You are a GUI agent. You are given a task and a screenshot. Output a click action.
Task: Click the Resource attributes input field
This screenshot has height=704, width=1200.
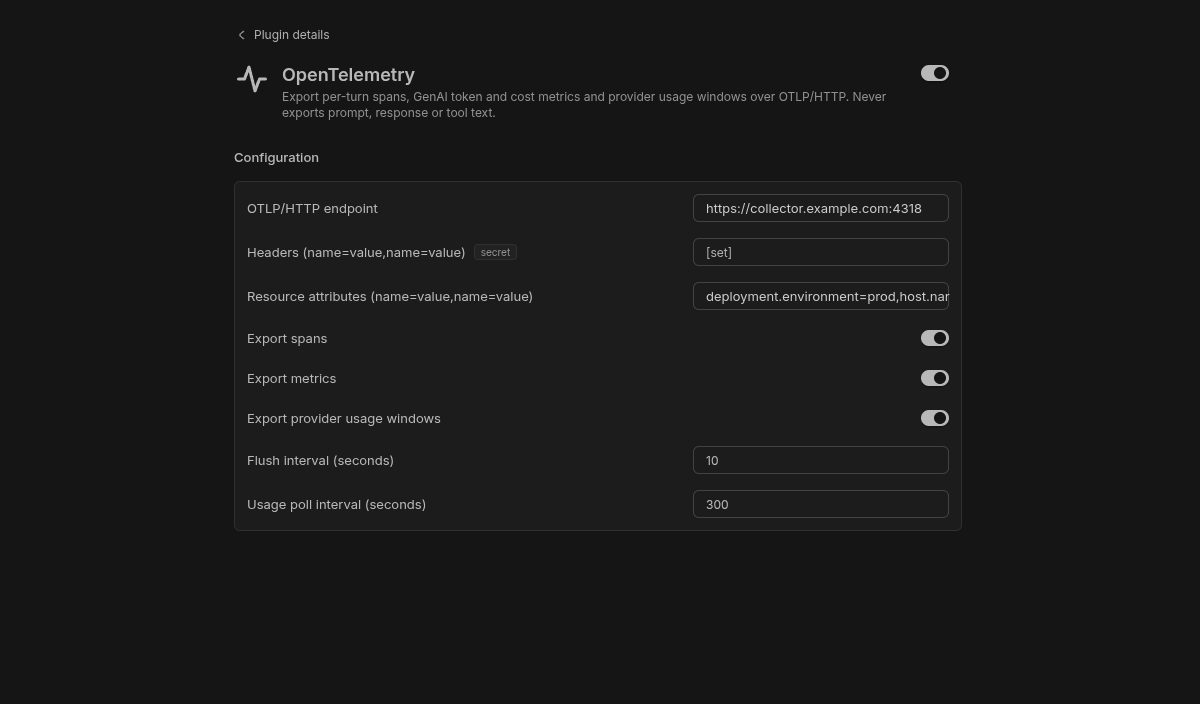coord(821,296)
